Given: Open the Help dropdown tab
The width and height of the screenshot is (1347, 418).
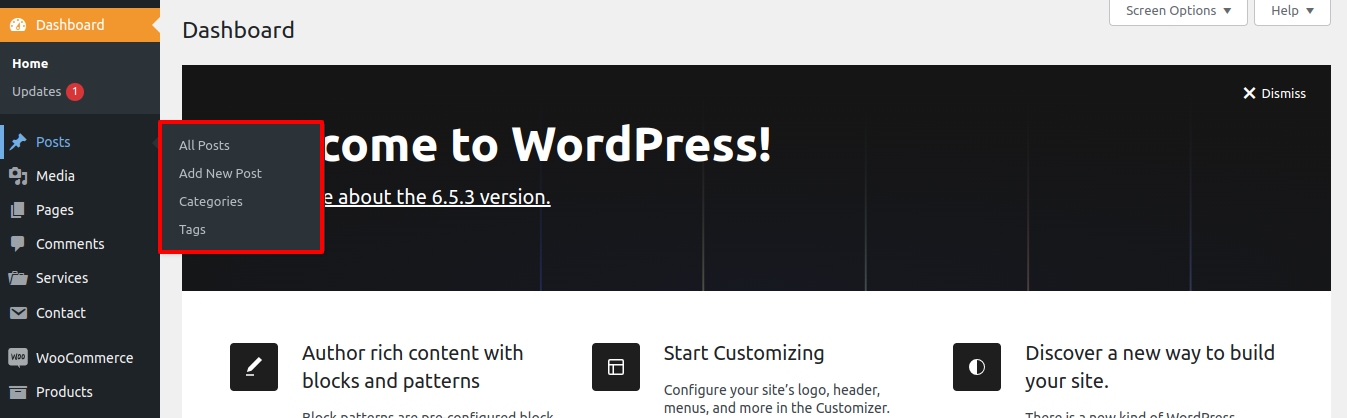Looking at the screenshot, I should pos(1291,11).
